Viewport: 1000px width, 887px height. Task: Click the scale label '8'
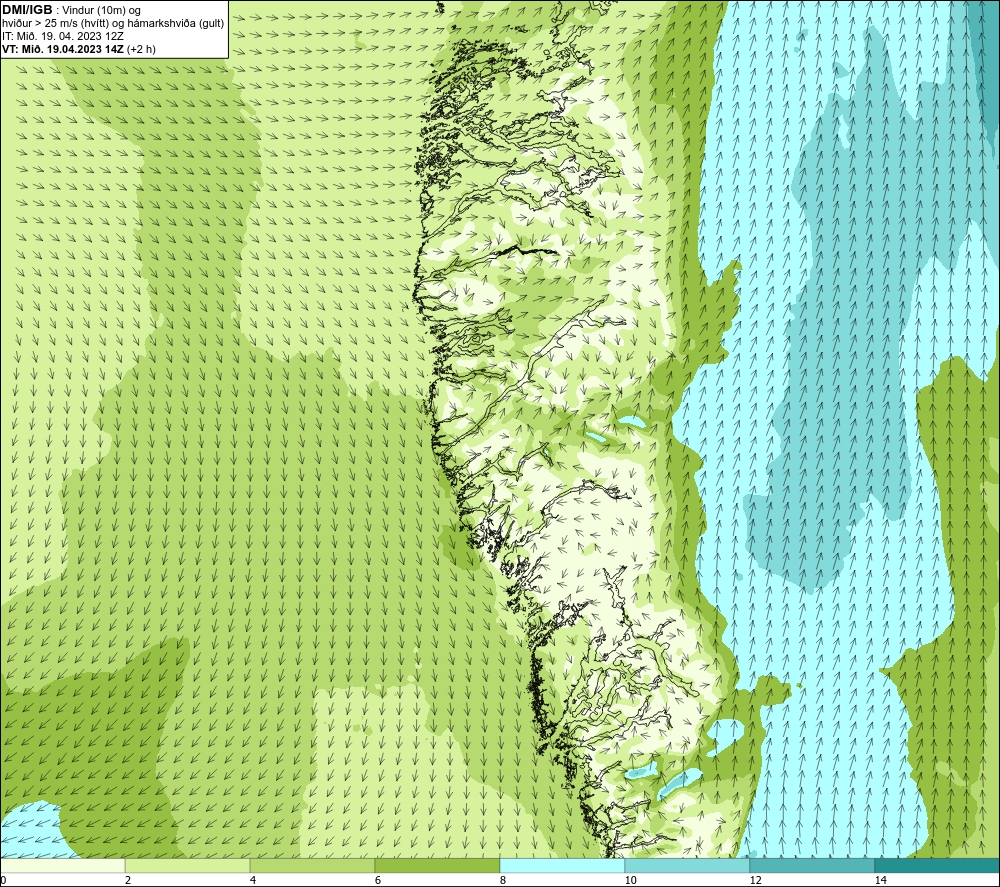coord(503,880)
